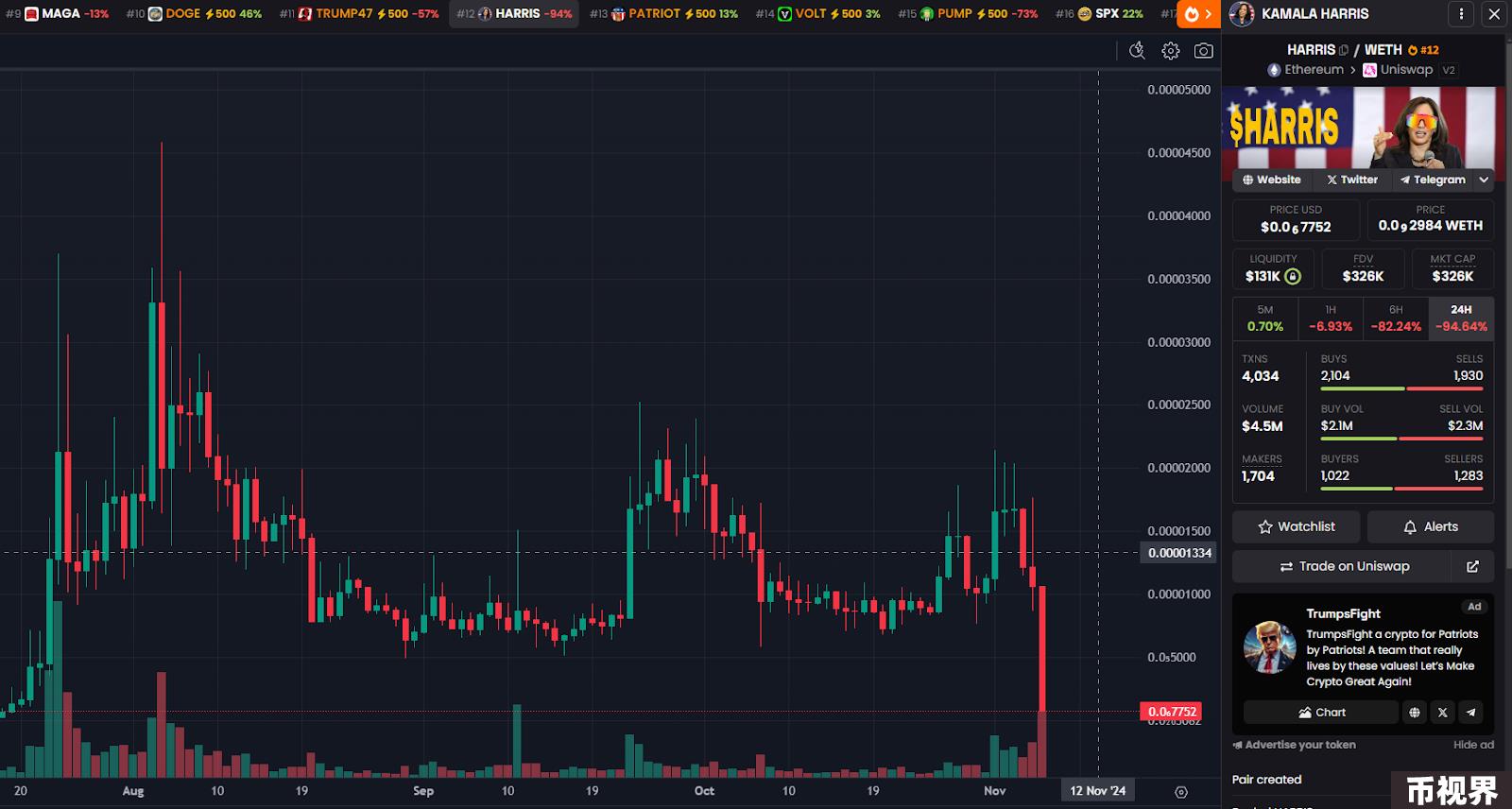Click the FDV $326K box
The image size is (1512, 809).
click(1363, 268)
